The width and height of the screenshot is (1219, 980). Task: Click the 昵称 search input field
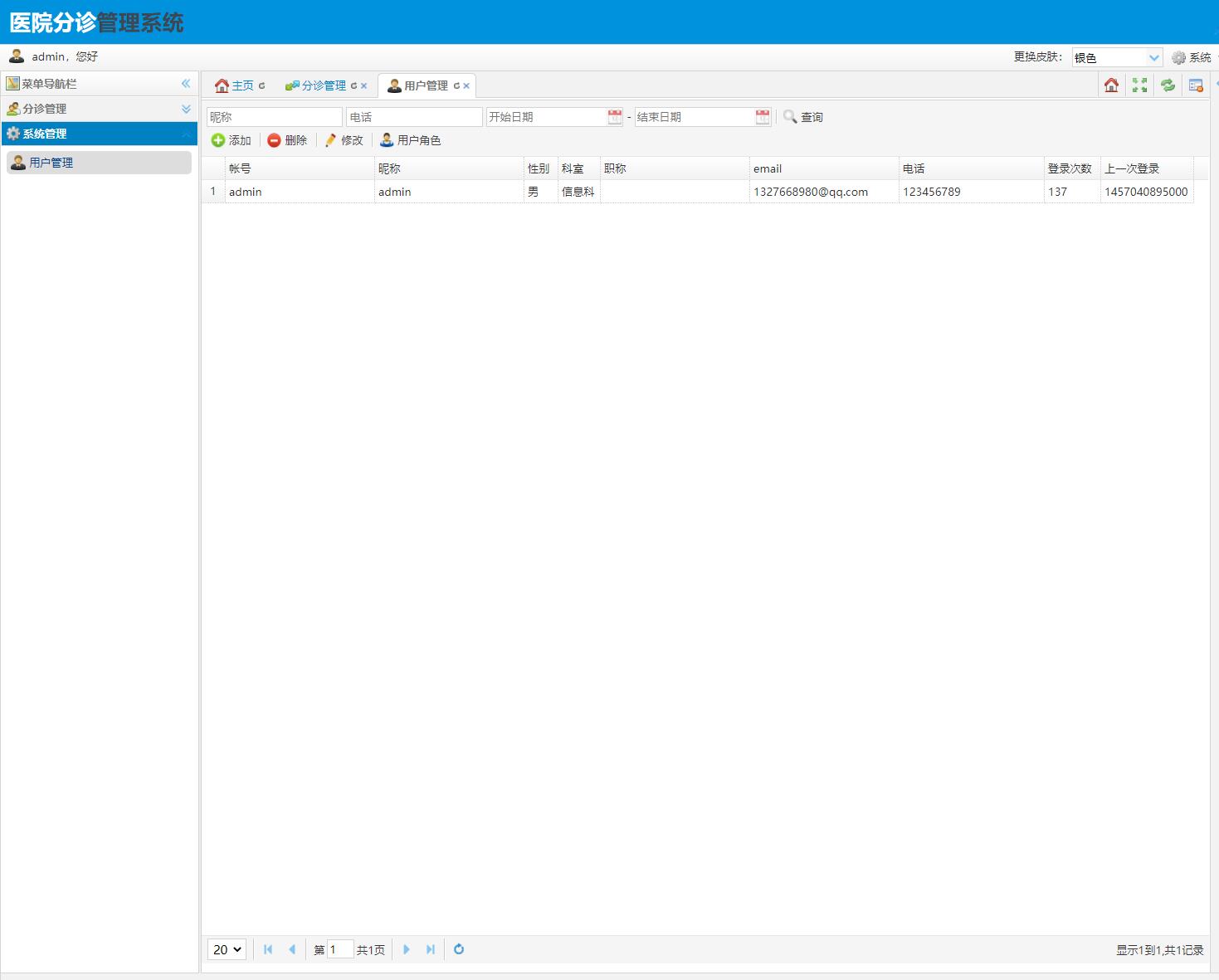[274, 117]
